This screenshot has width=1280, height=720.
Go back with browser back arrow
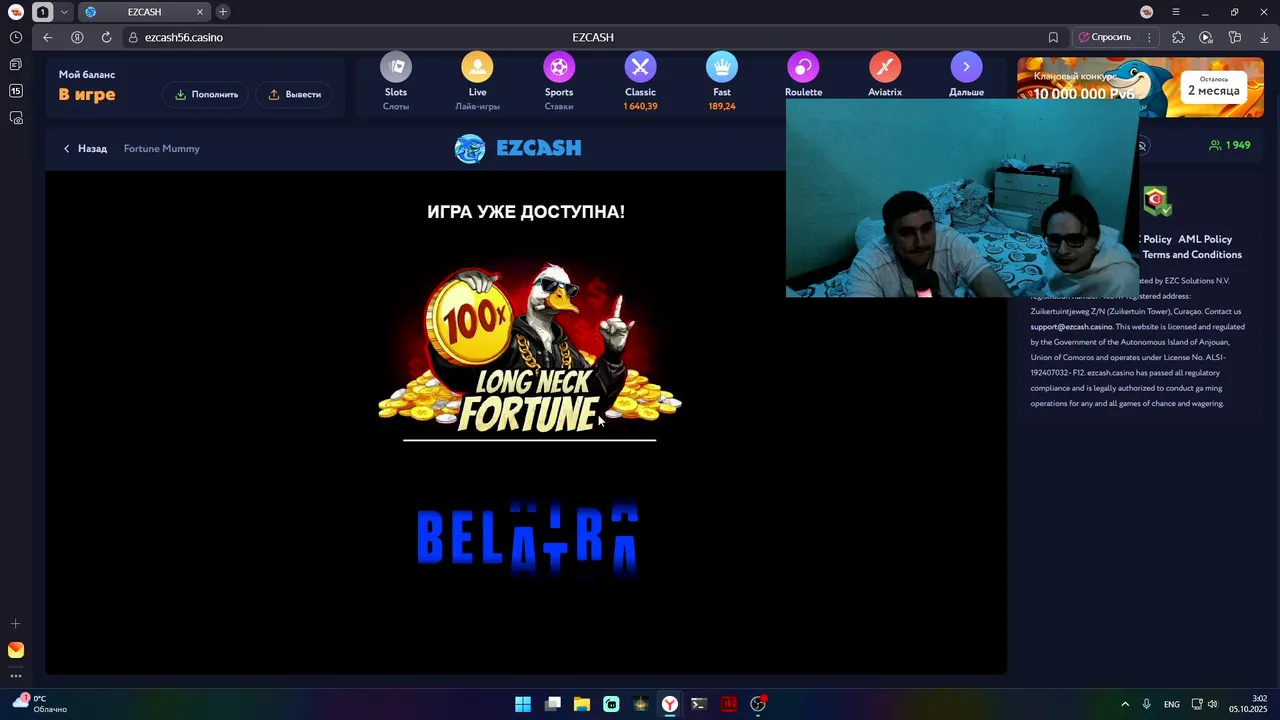(x=48, y=37)
